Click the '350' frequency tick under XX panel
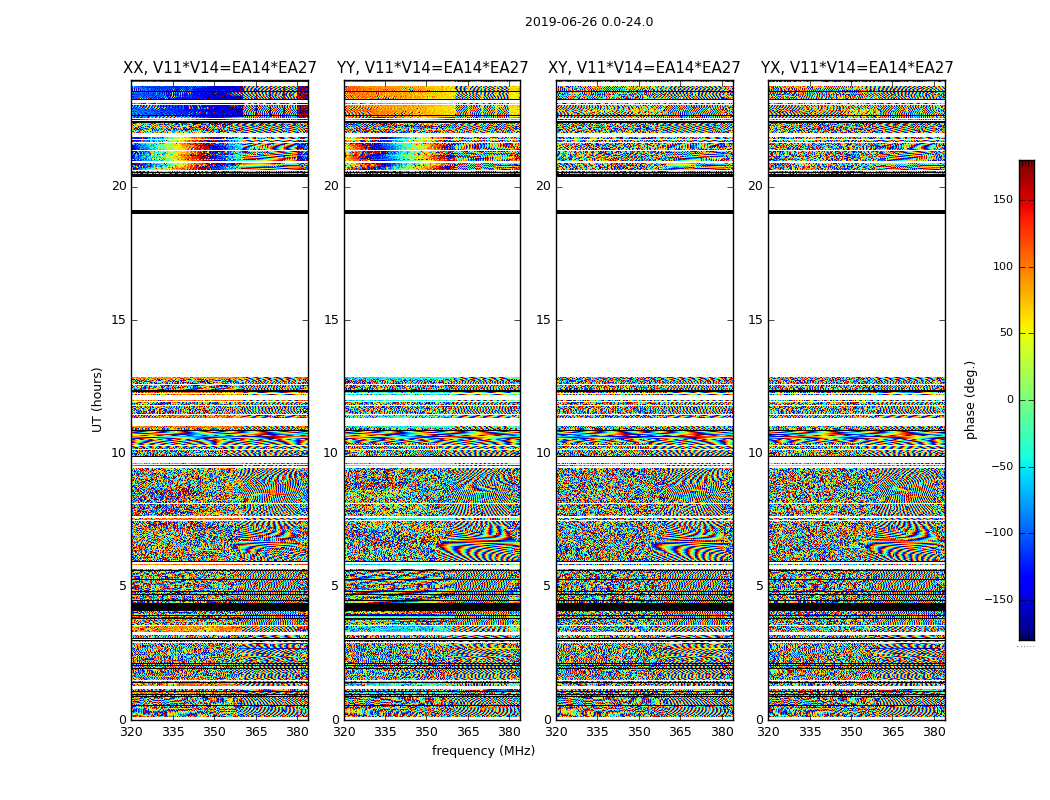 (214, 732)
